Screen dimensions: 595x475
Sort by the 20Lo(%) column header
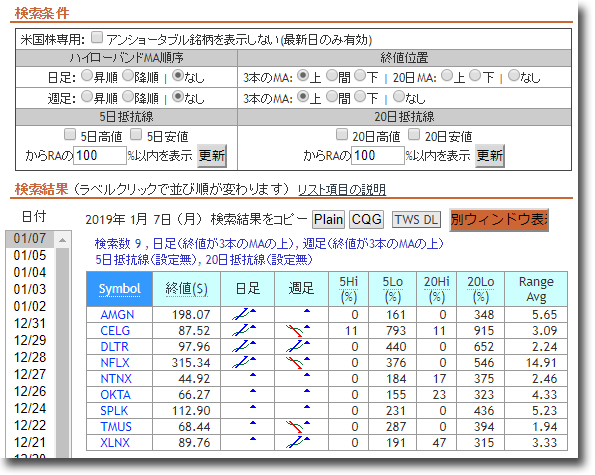[x=480, y=289]
